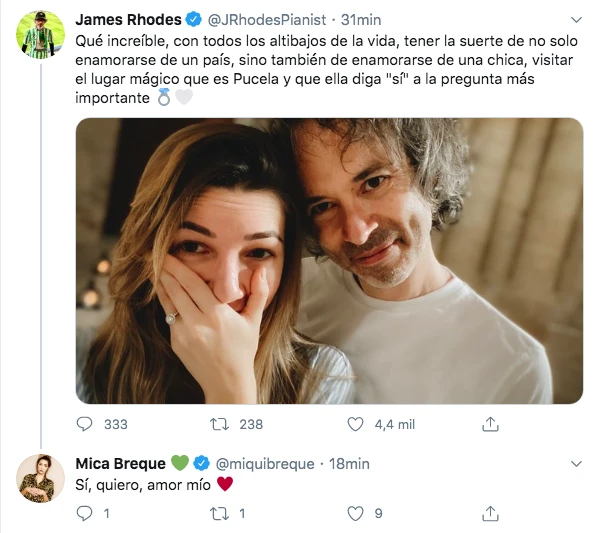The height and width of the screenshot is (533, 599).
Task: Open the 18min timestamp permalink
Action: pyautogui.click(x=349, y=464)
